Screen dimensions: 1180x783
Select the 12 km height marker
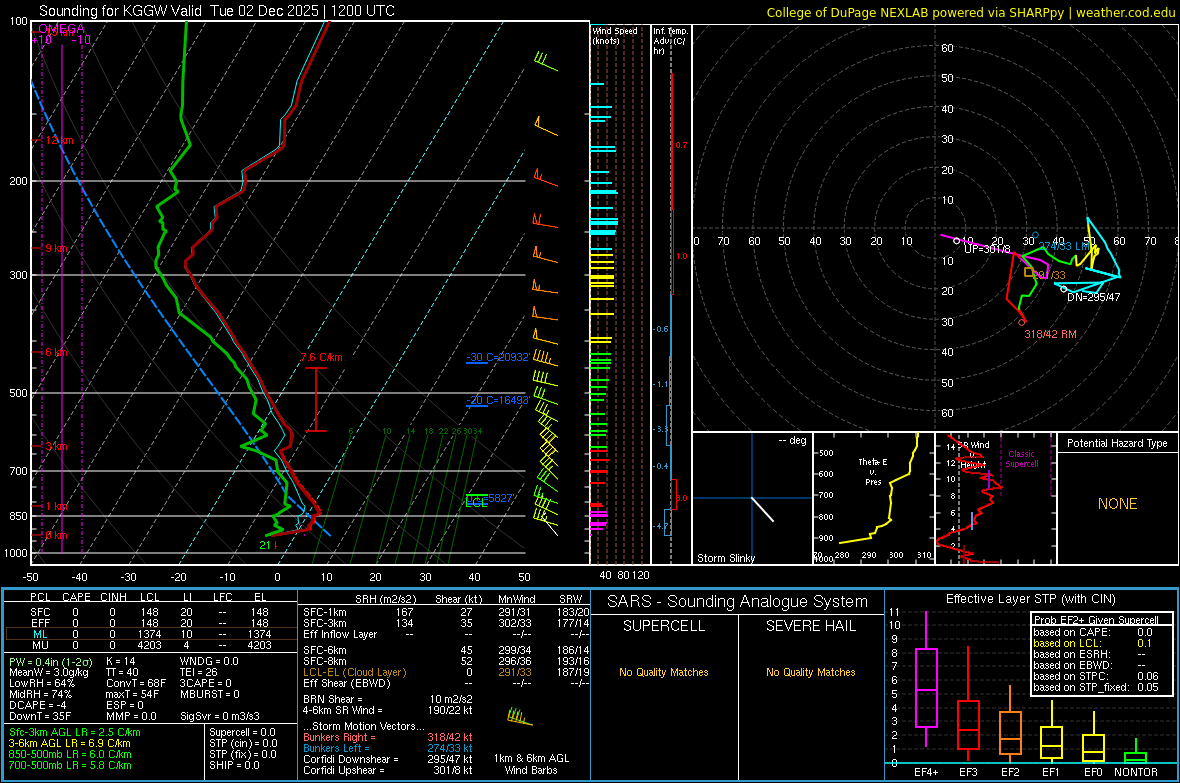59,141
